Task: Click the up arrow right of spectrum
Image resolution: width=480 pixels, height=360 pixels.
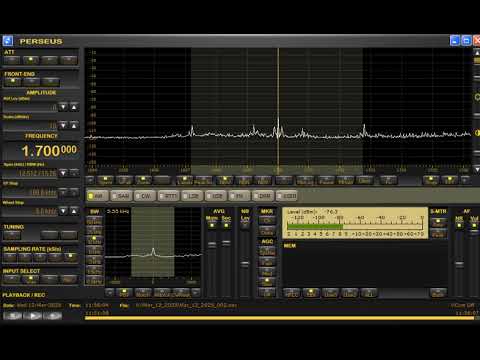Action: [477, 53]
